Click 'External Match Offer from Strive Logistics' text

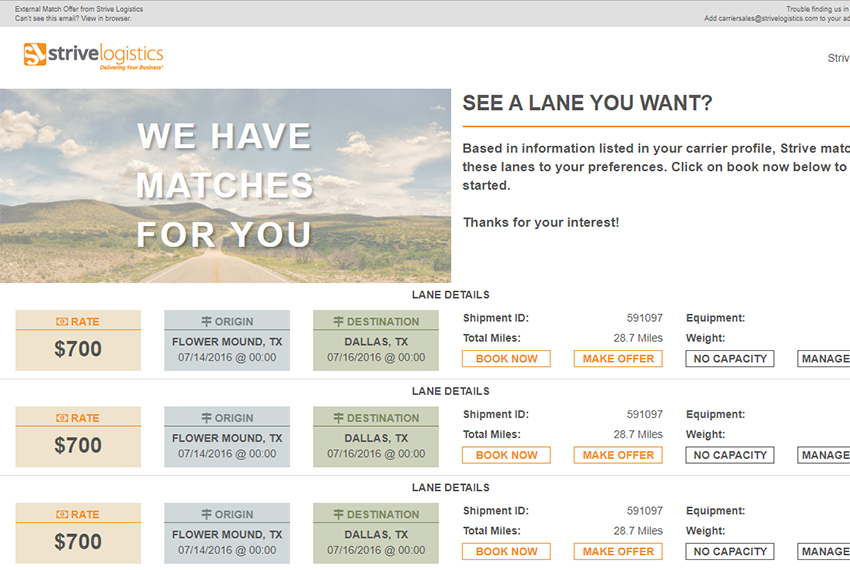(x=79, y=9)
